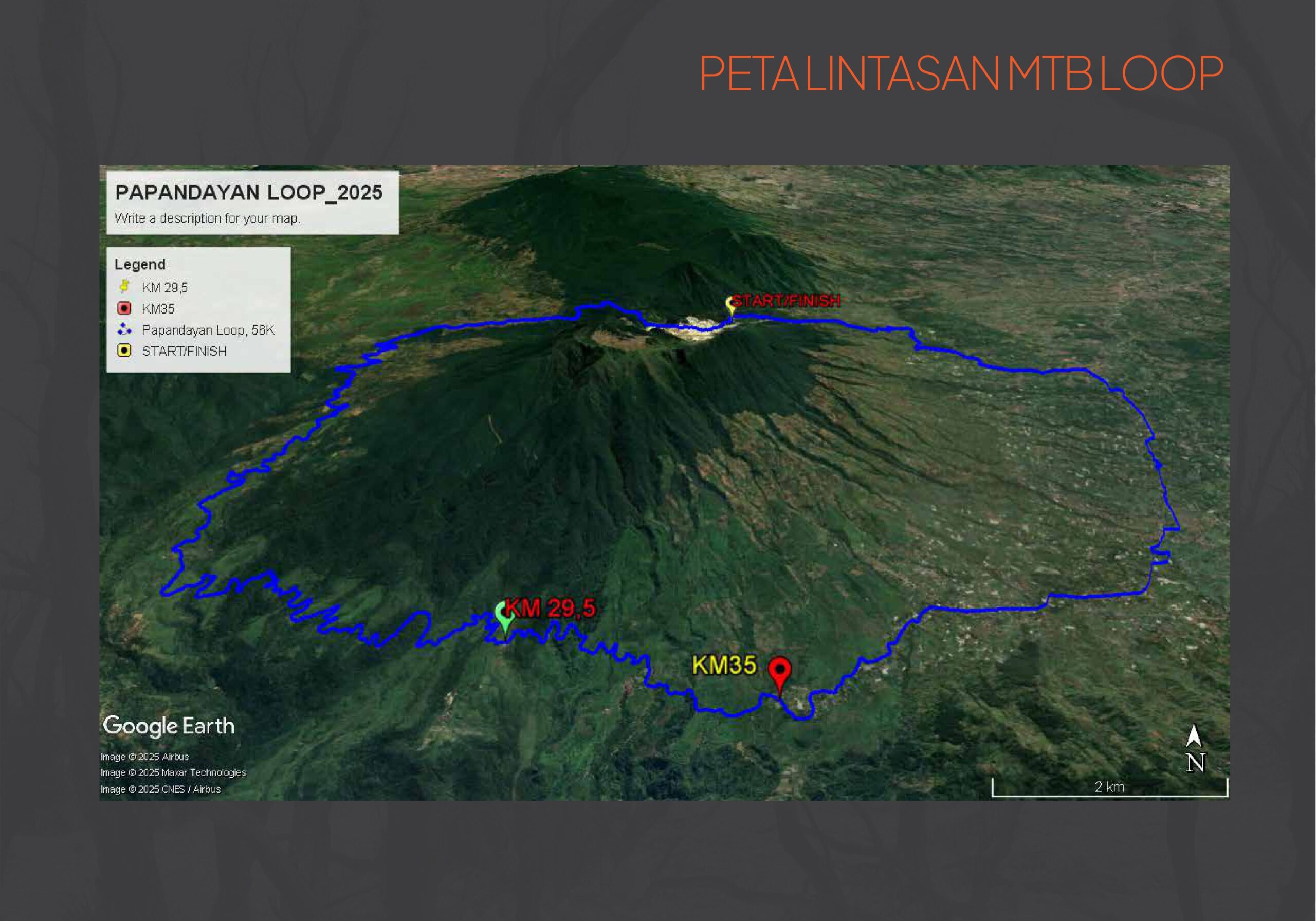Click the Legend heading
Image resolution: width=1316 pixels, height=921 pixels.
coord(140,264)
